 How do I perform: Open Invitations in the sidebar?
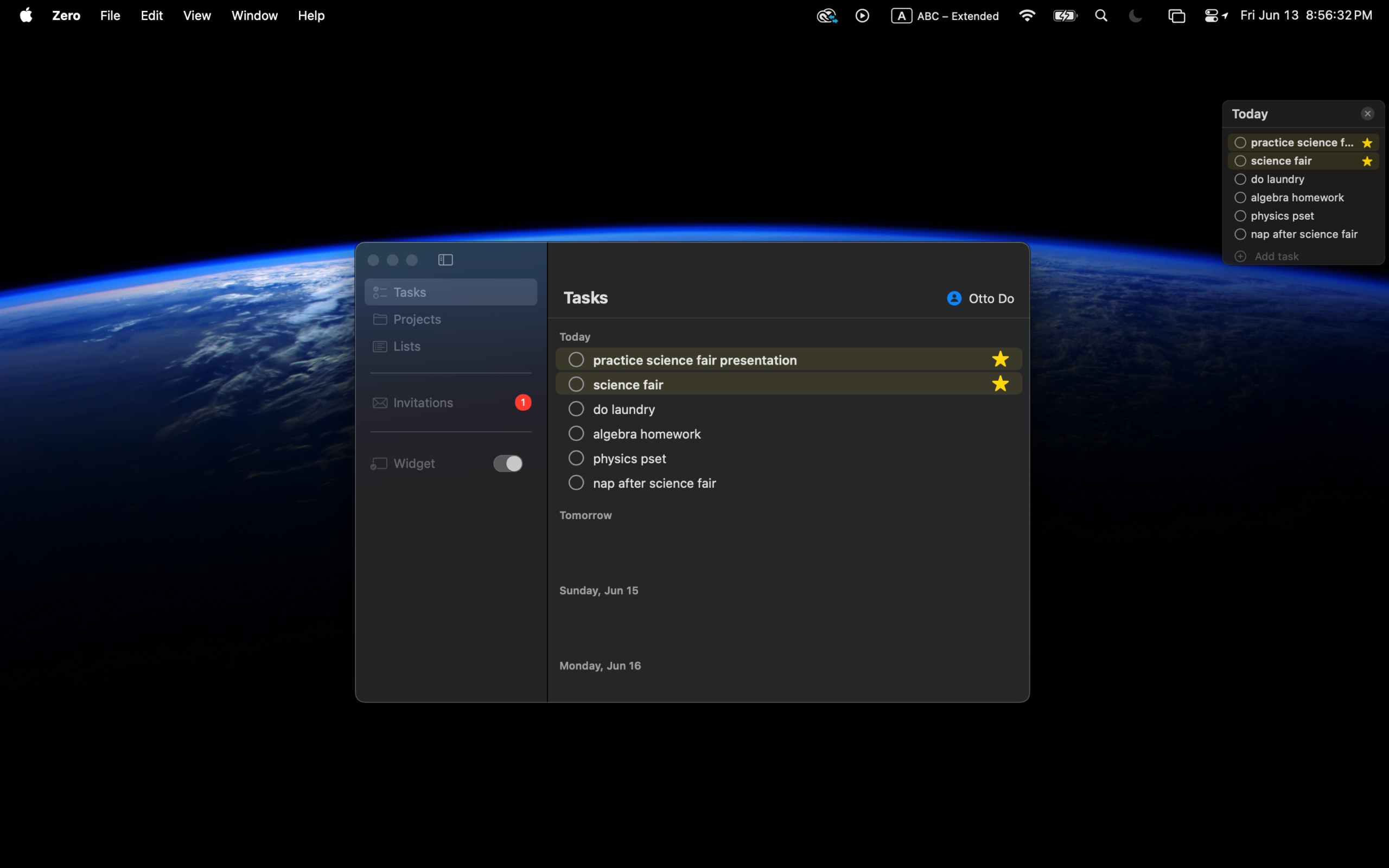[x=450, y=403]
